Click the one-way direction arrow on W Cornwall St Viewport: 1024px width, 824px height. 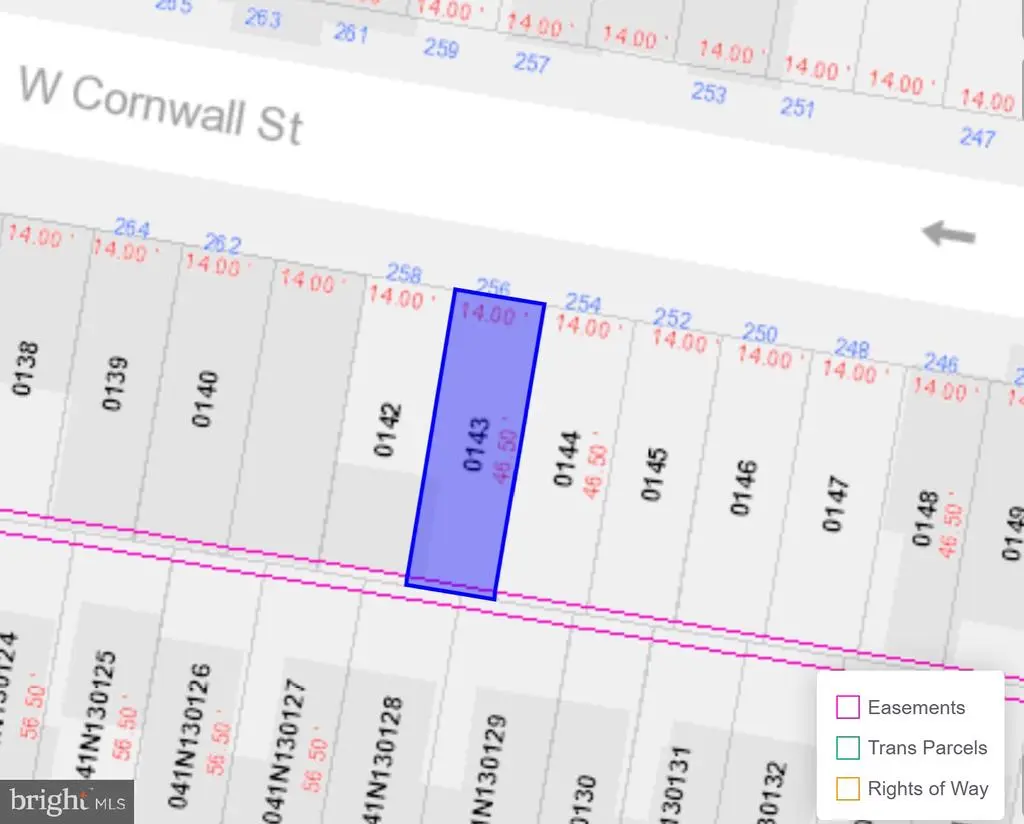948,234
